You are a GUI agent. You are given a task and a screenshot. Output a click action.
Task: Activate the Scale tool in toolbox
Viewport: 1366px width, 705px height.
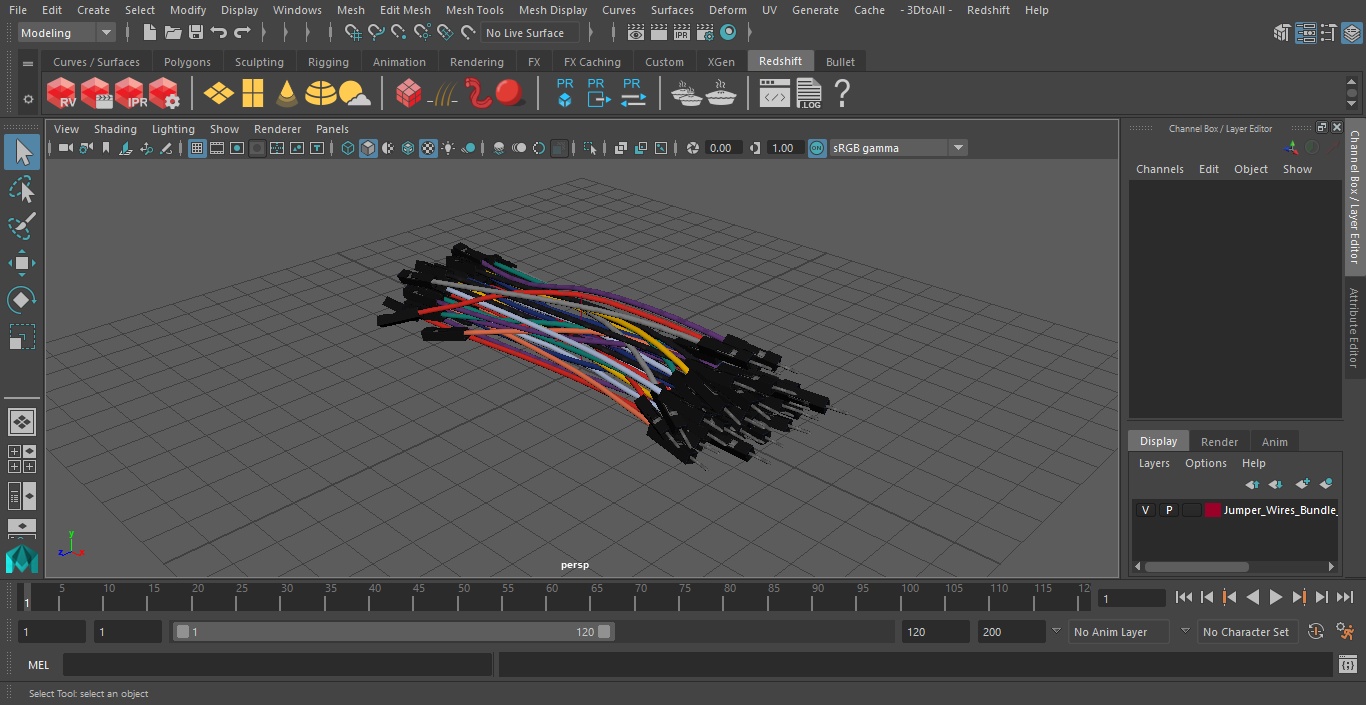tap(21, 337)
